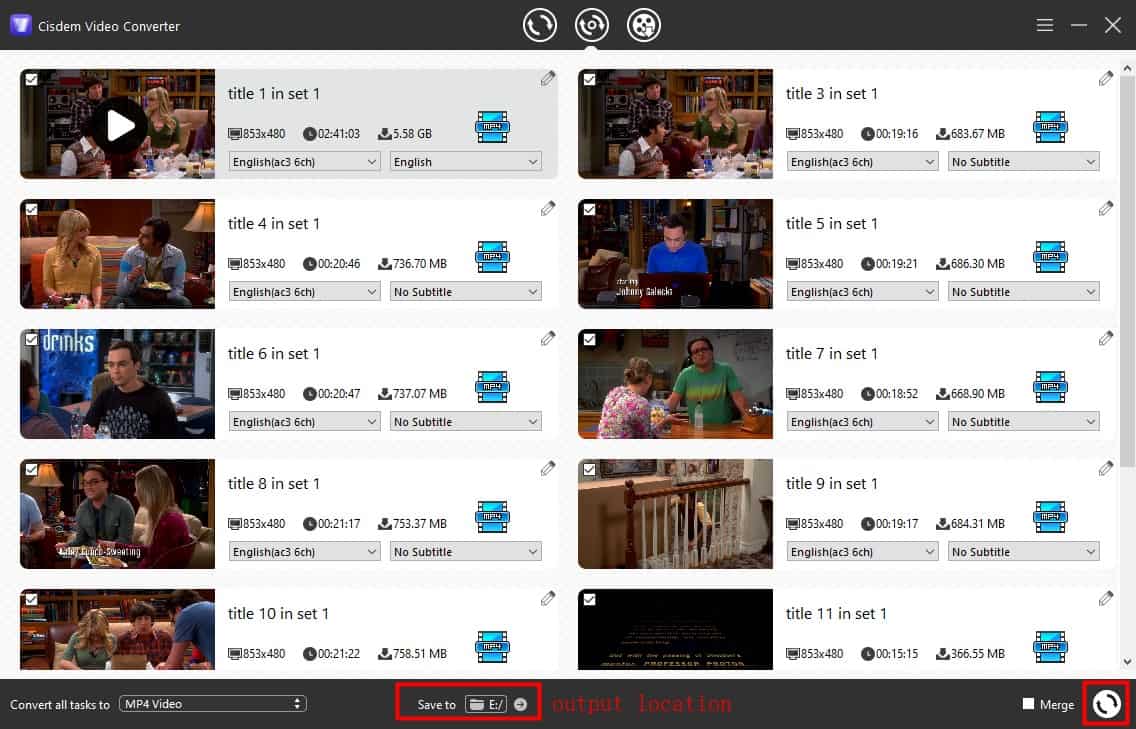The height and width of the screenshot is (729, 1136).
Task: Click the MP4 format badge on title 3
Action: pyautogui.click(x=1051, y=126)
